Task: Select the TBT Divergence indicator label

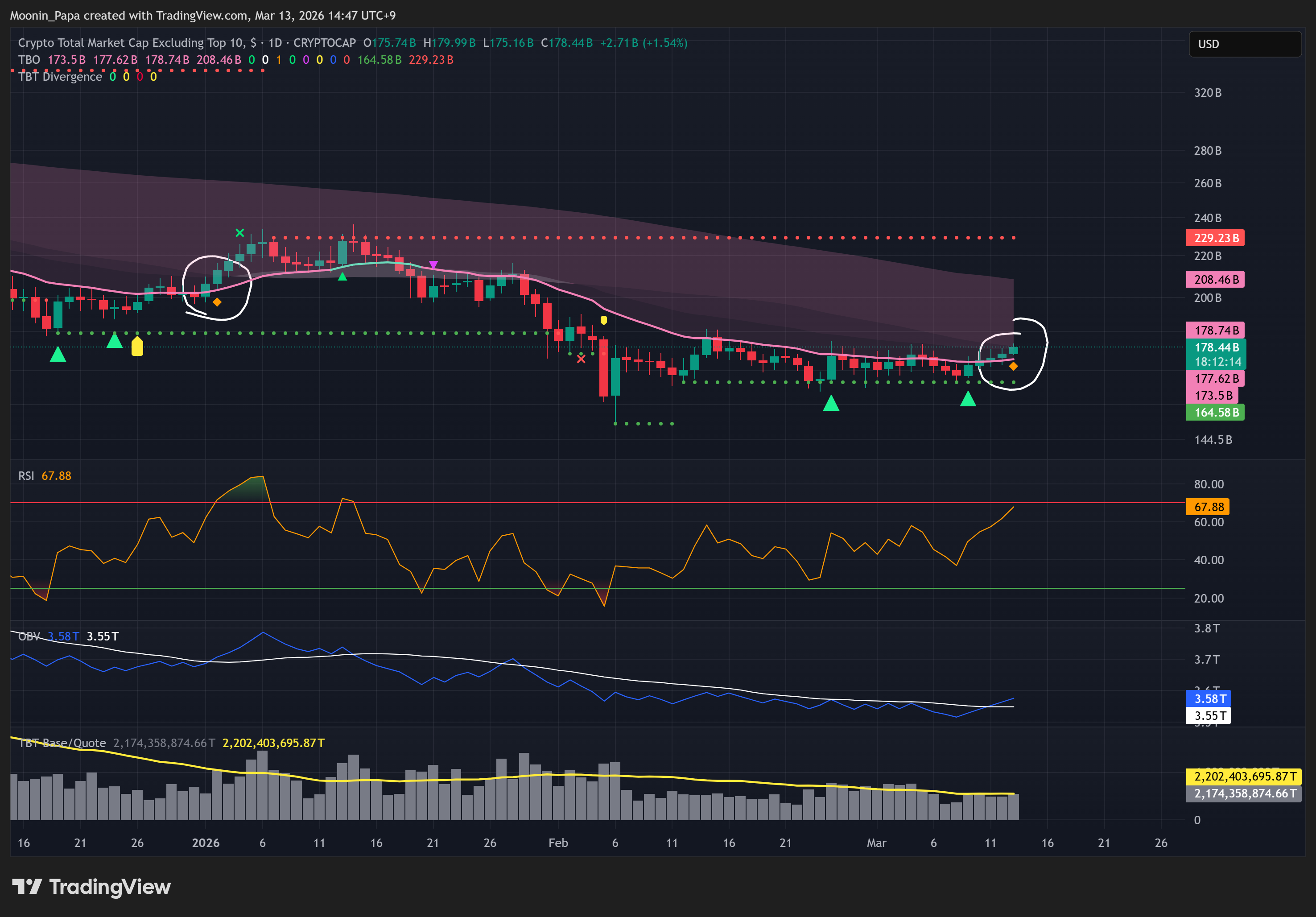Action: coord(60,77)
